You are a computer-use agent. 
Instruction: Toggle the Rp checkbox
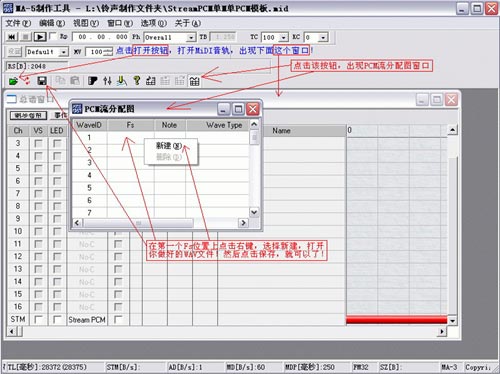coord(53,36)
